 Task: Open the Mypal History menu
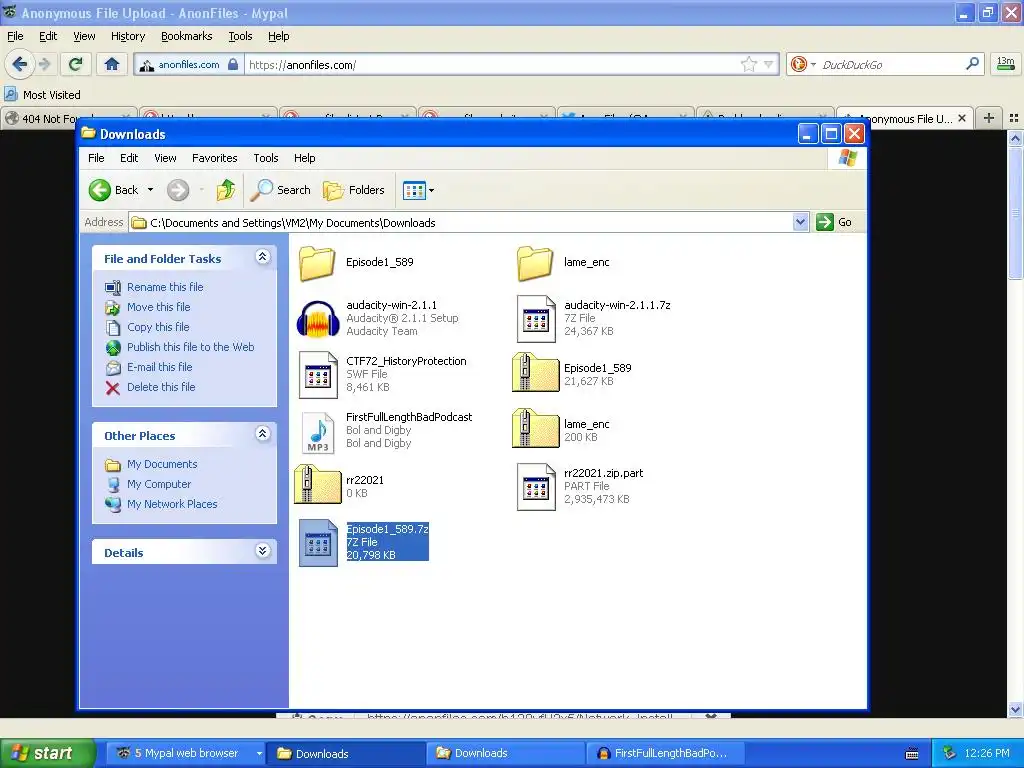[127, 37]
